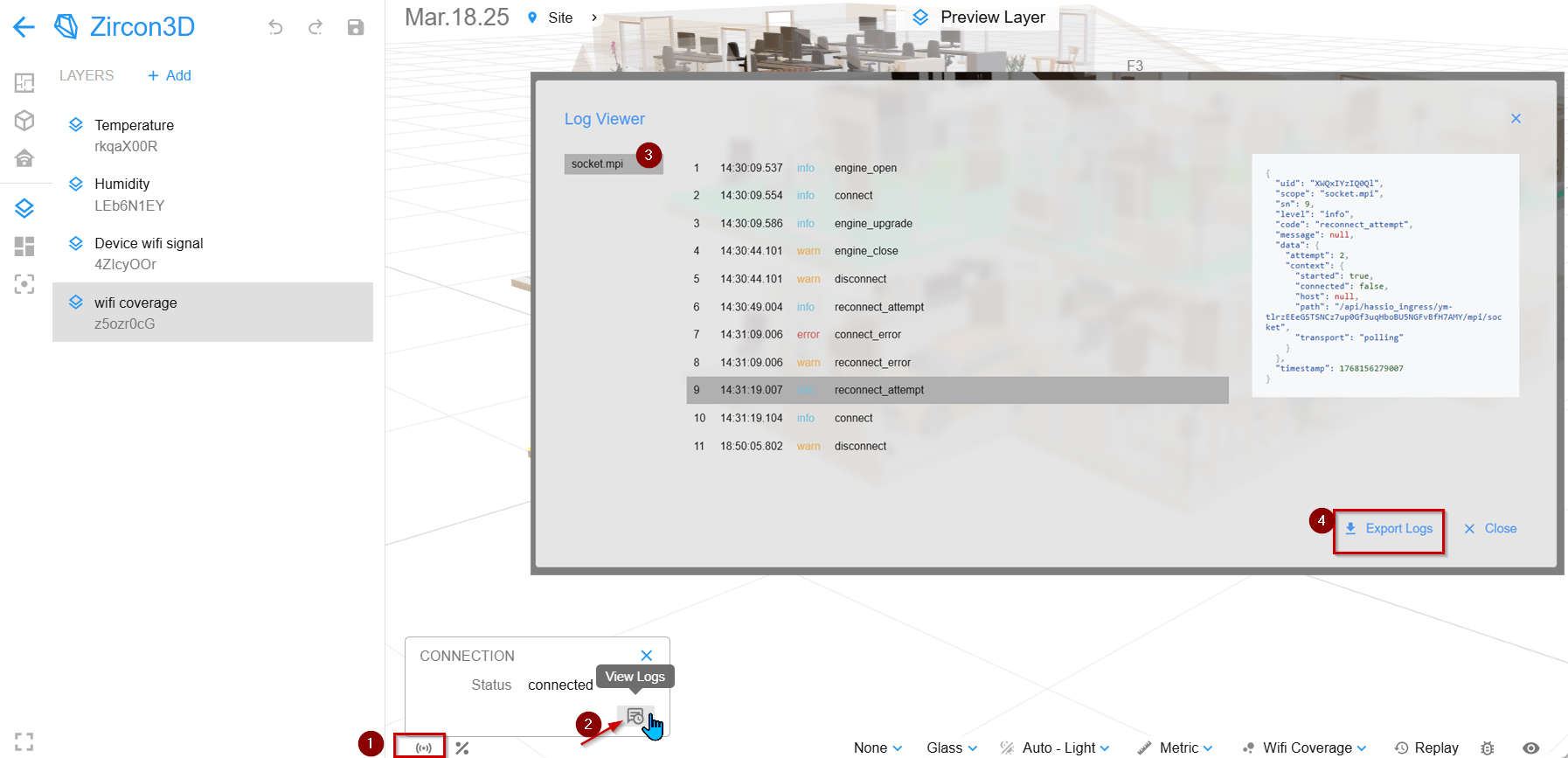This screenshot has width=1568, height=758.
Task: Toggle fullscreen with corner brackets icon
Action: (x=24, y=741)
